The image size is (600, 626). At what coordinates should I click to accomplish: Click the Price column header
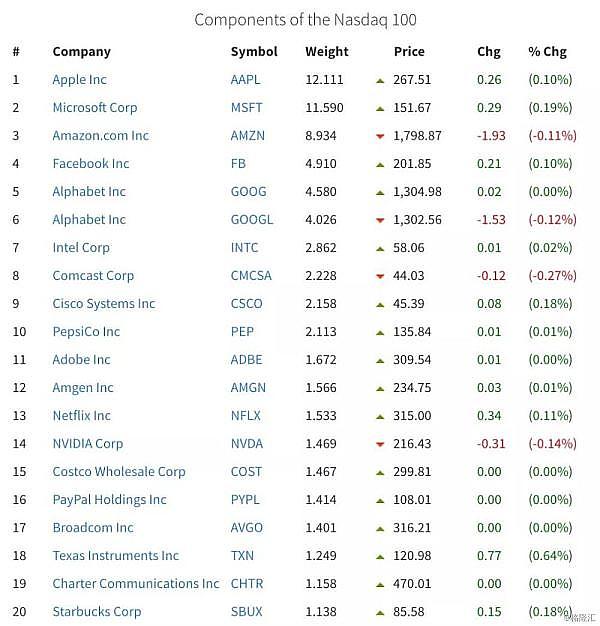(x=409, y=52)
